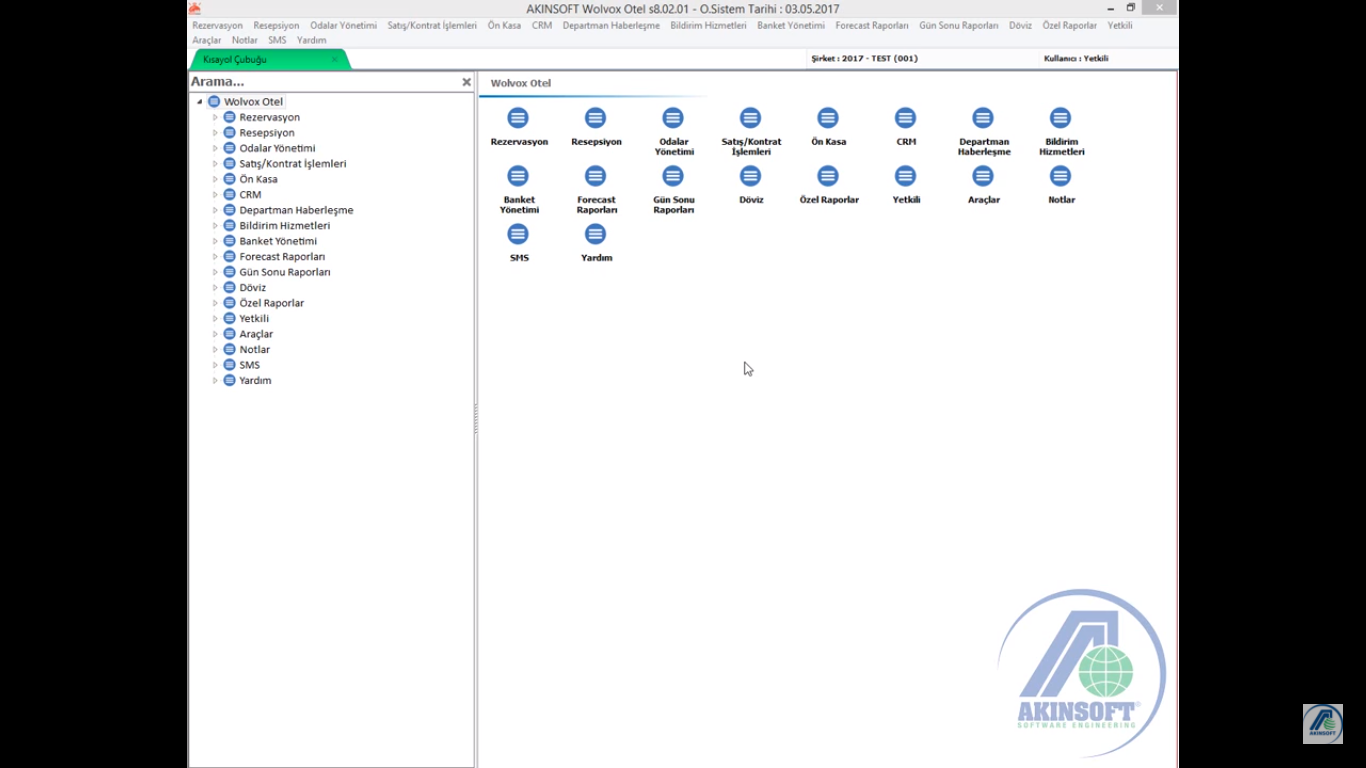Select Araçlar in the tree
The width and height of the screenshot is (1366, 768).
pos(256,335)
